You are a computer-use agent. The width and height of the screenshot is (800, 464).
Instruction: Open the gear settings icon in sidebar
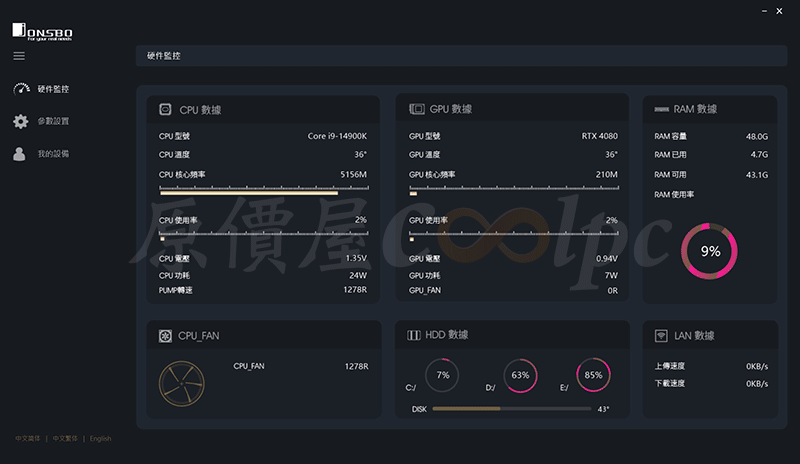tap(21, 121)
